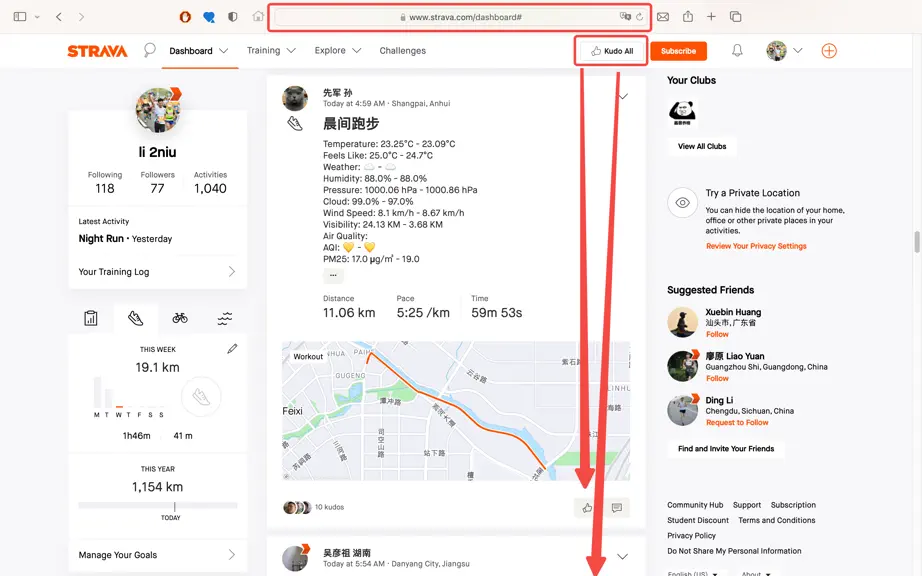The width and height of the screenshot is (922, 576).
Task: Click the run shoe icon on activity
Action: point(295,123)
